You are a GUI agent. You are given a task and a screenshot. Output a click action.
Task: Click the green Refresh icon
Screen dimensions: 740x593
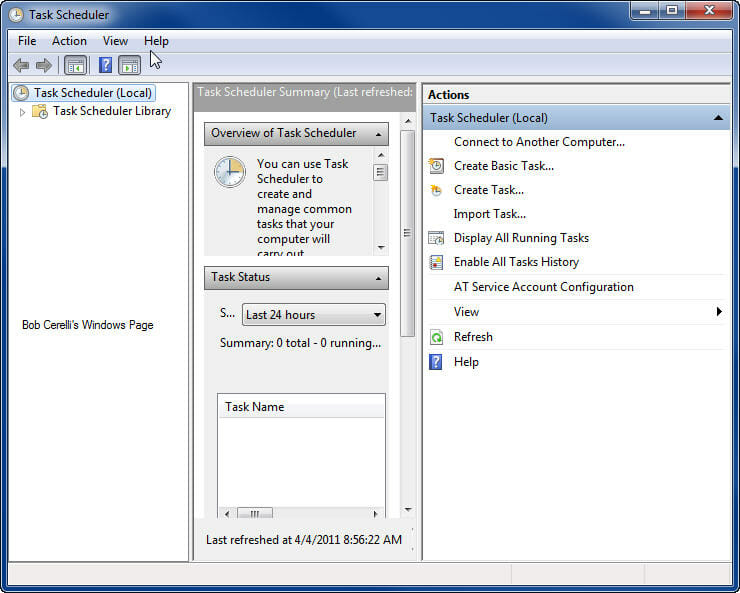(x=437, y=337)
